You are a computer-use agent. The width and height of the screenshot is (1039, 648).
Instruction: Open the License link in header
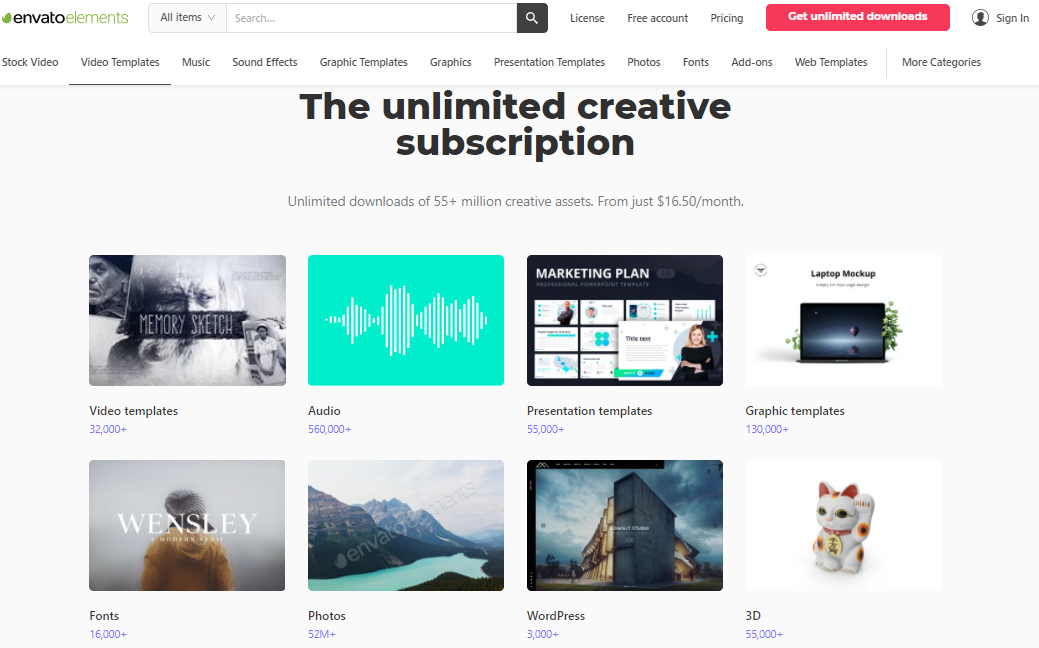[x=587, y=18]
